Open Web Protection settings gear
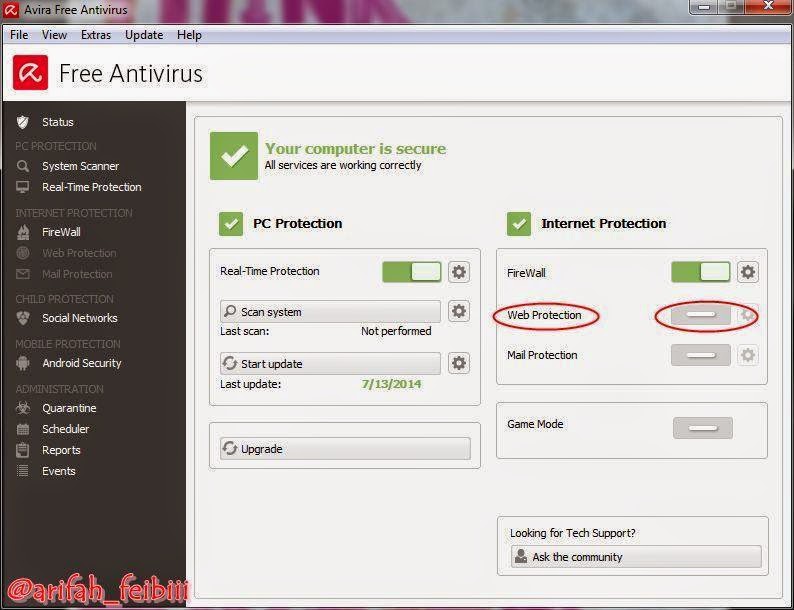Screen dimensions: 794x610 (x=747, y=315)
